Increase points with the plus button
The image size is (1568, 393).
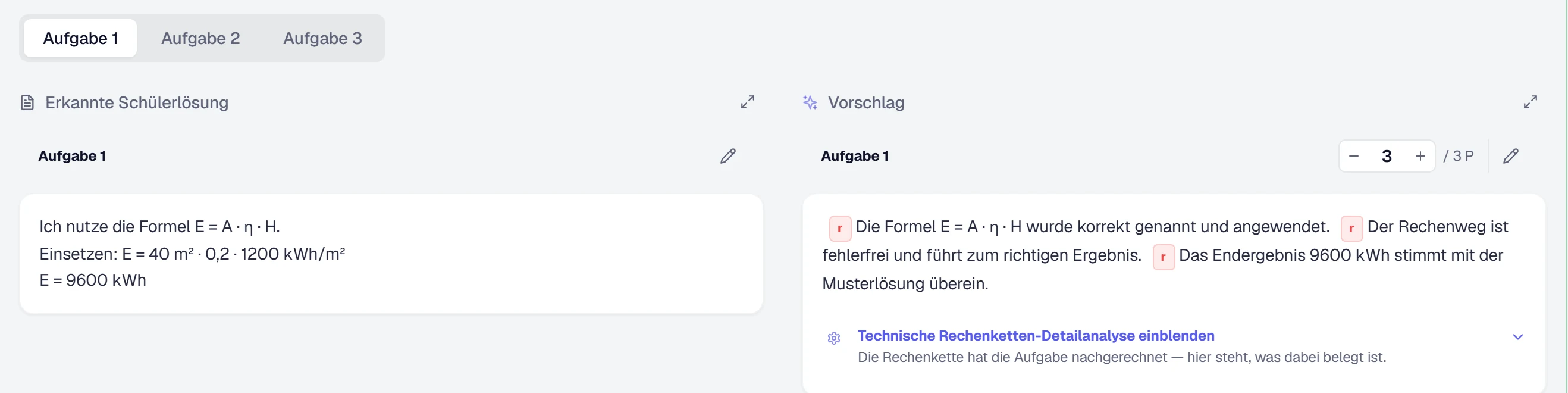click(1420, 156)
